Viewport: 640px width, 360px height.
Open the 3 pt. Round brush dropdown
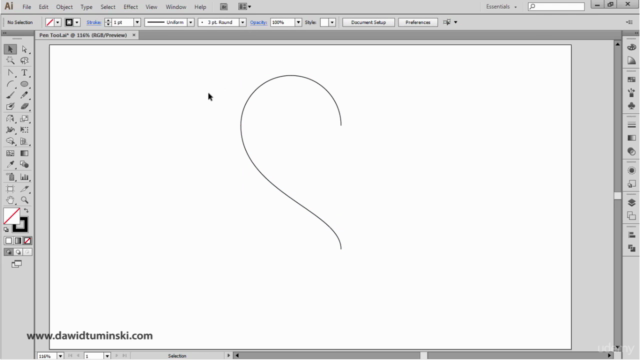pos(242,22)
